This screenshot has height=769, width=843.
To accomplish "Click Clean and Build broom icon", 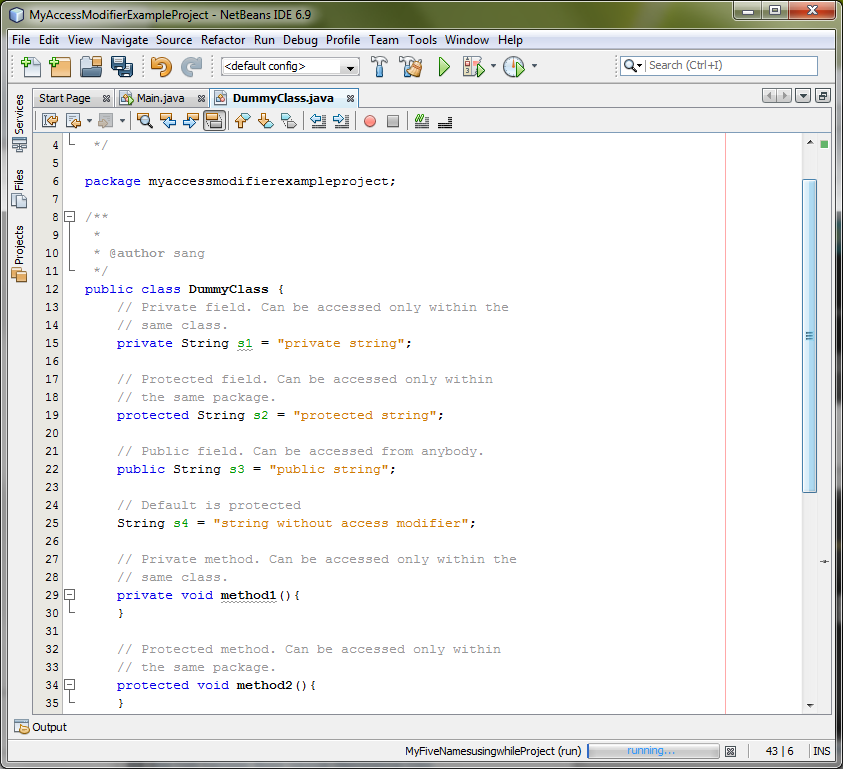I will click(x=411, y=67).
